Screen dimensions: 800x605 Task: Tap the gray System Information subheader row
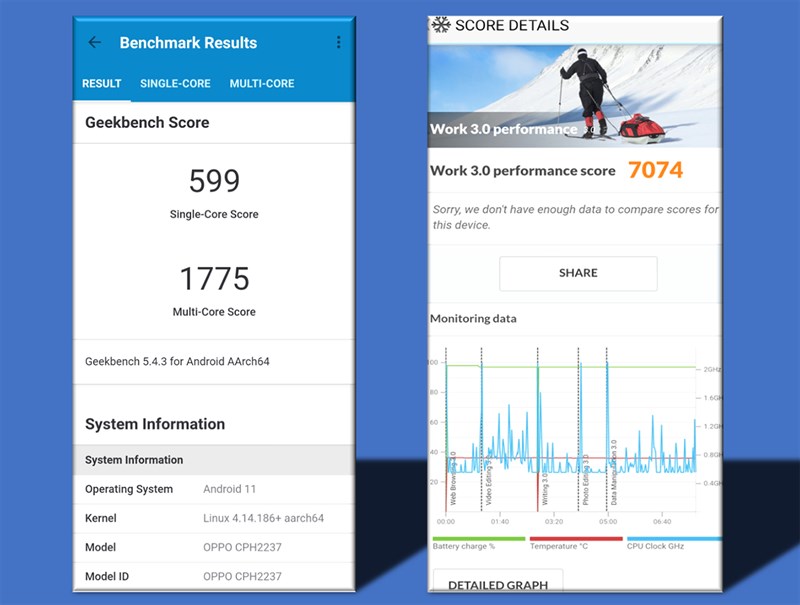[214, 460]
